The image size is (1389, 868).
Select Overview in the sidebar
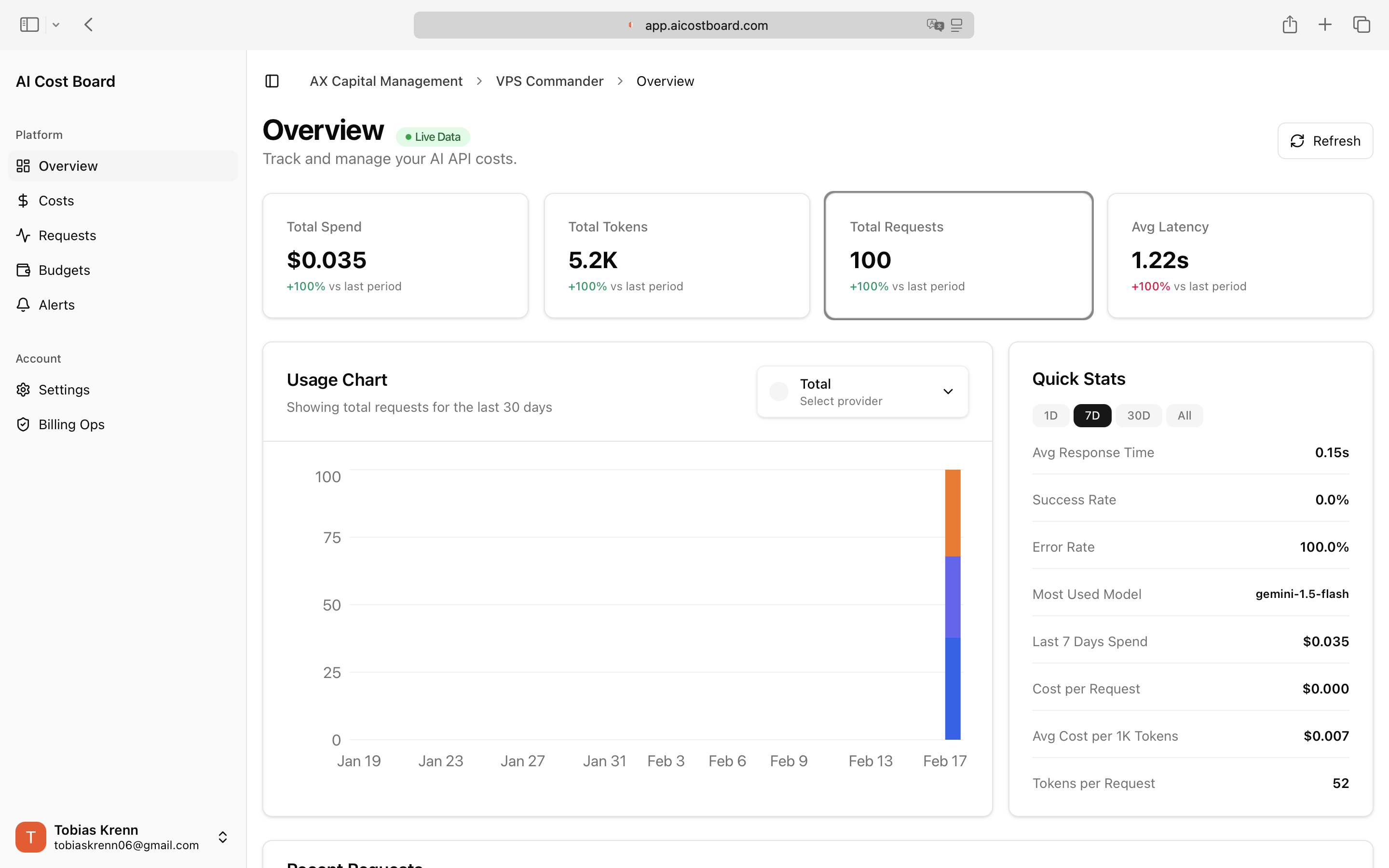click(x=68, y=166)
